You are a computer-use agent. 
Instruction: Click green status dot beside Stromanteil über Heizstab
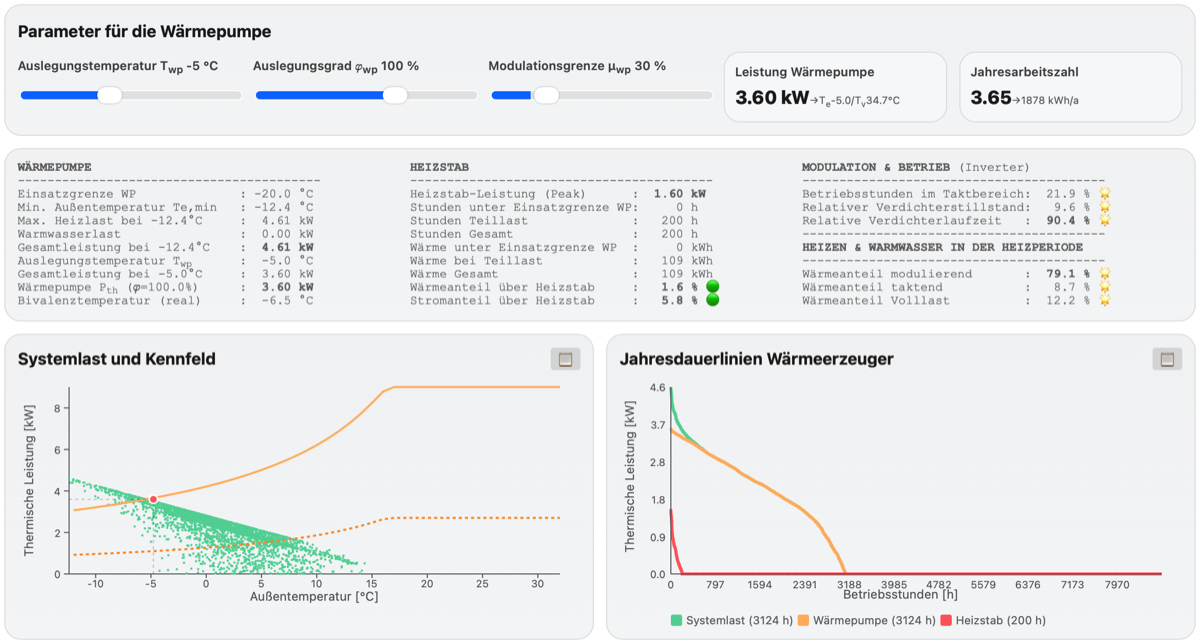pyautogui.click(x=712, y=300)
